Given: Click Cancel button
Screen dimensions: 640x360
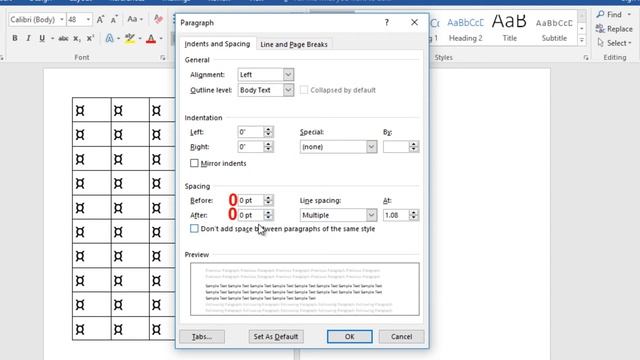Looking at the screenshot, I should (401, 337).
